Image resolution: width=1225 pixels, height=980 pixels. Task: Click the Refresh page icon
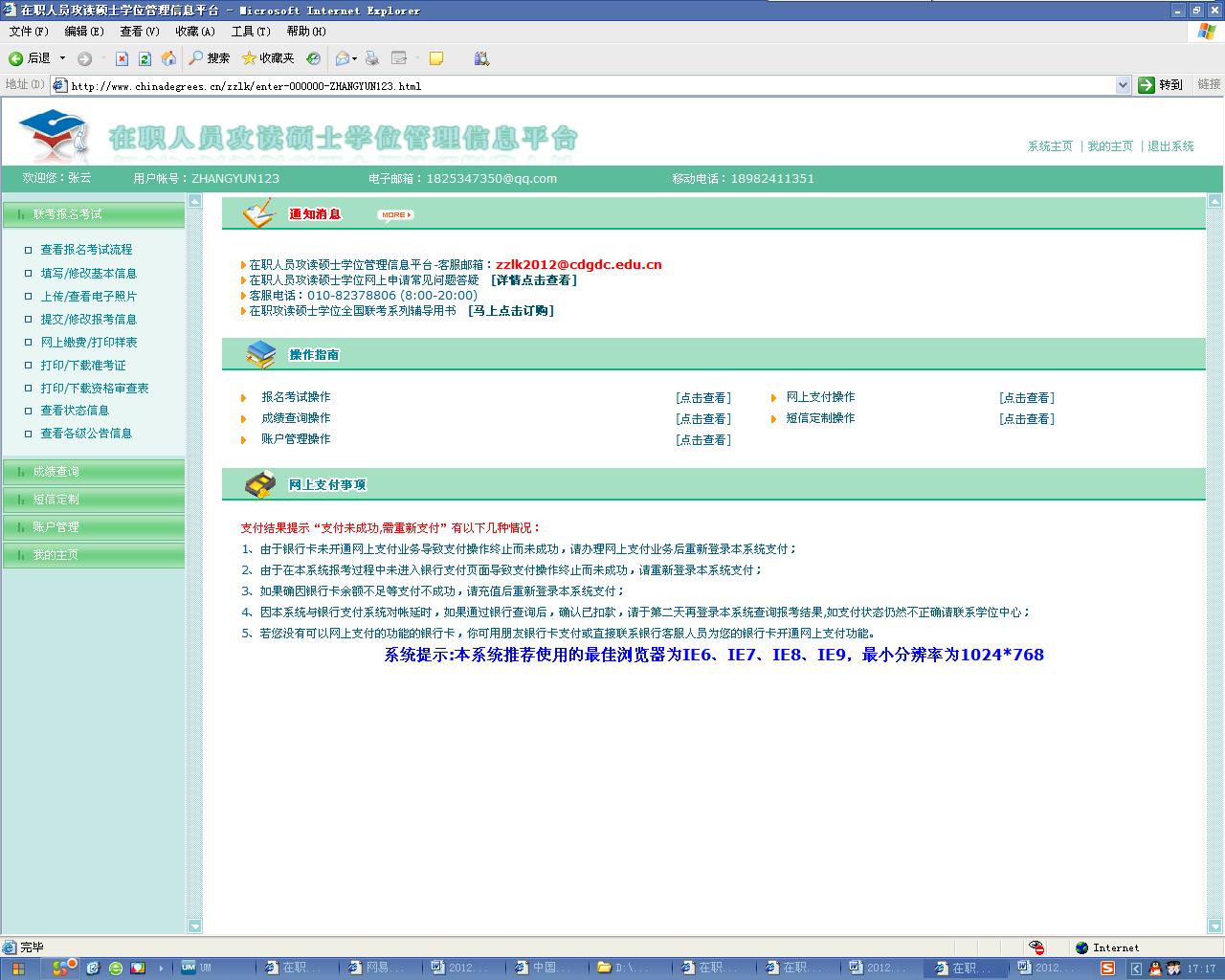[x=145, y=58]
